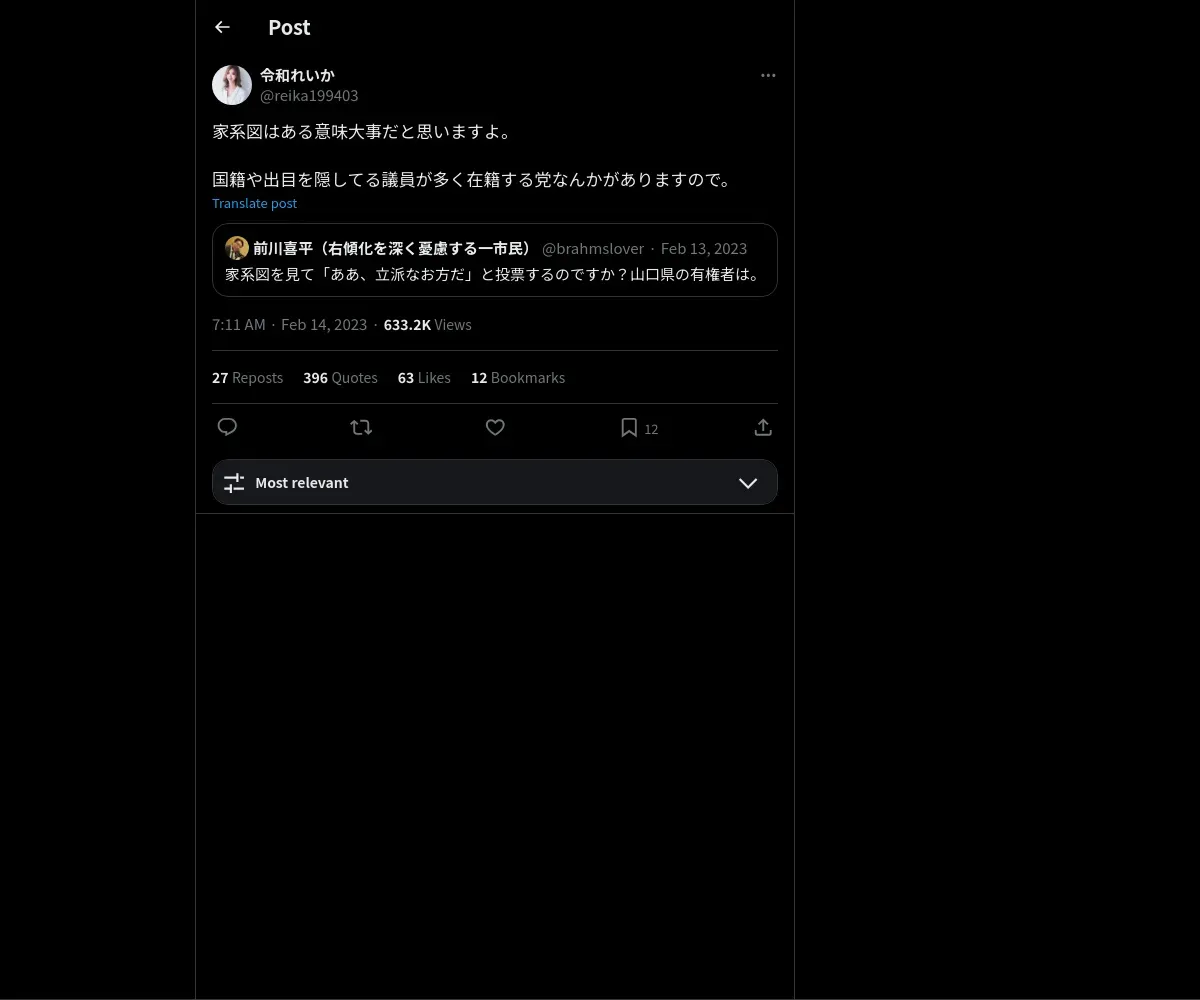Viewport: 1200px width, 1000px height.
Task: Bookmark the post with the bookmark icon
Action: tap(629, 427)
